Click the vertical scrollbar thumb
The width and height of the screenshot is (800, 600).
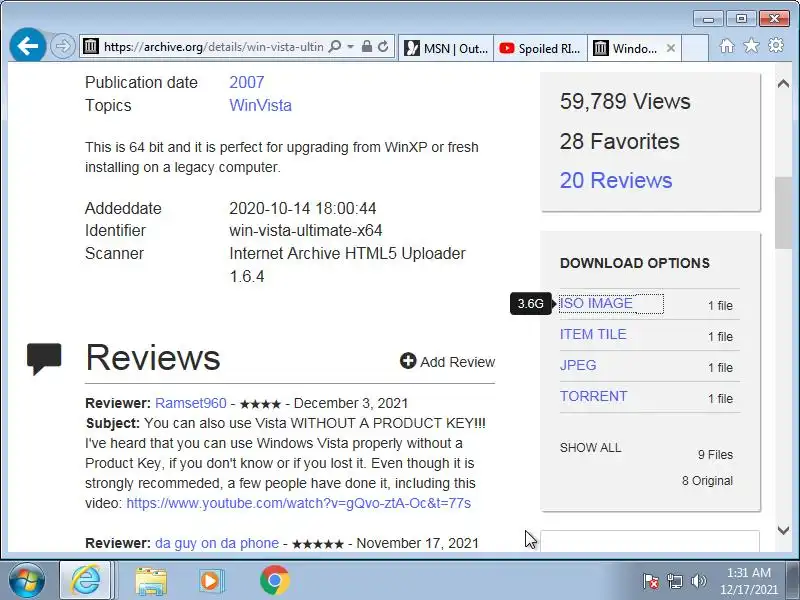783,213
